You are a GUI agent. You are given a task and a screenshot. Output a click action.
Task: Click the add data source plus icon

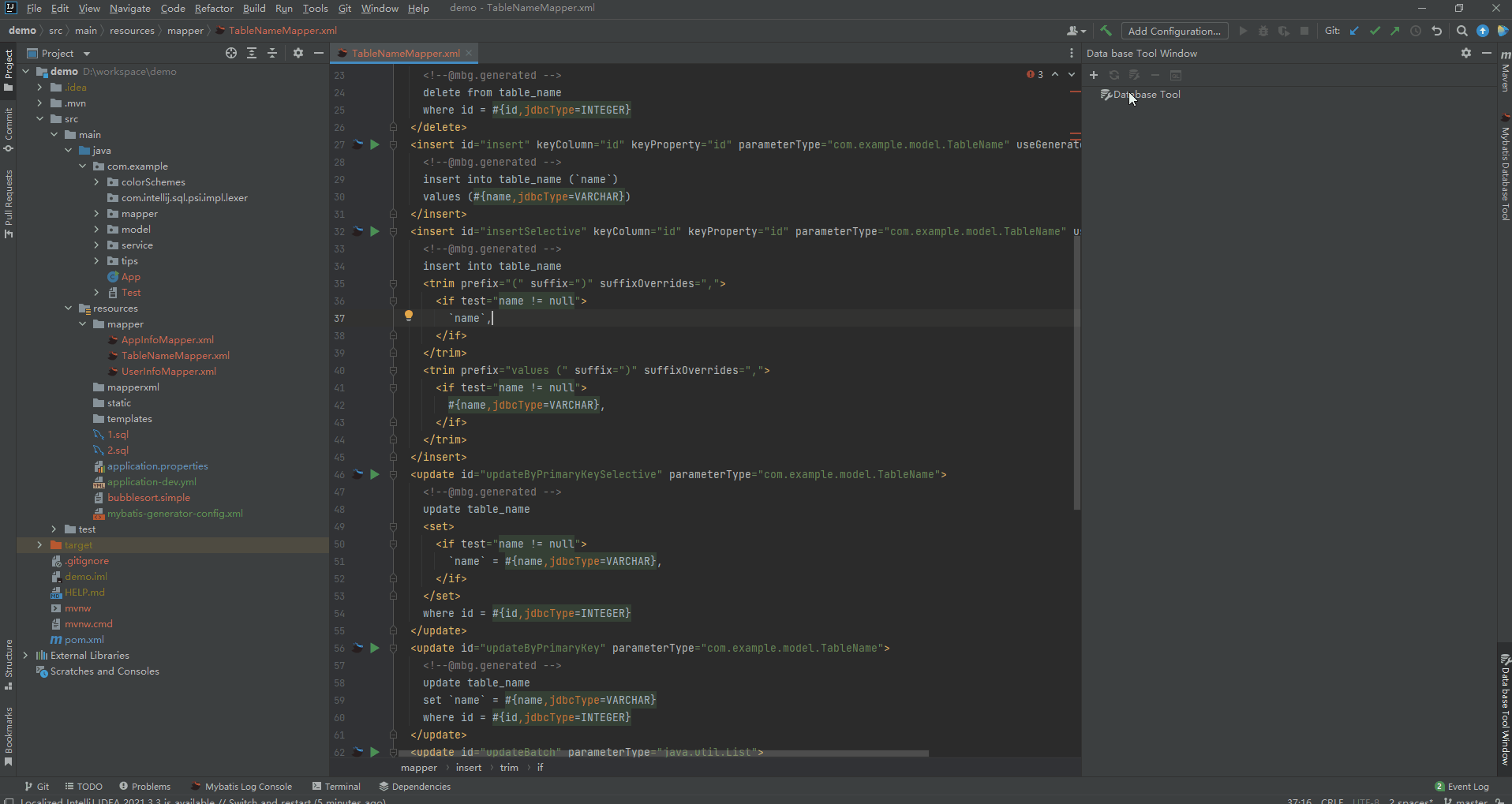pyautogui.click(x=1094, y=74)
